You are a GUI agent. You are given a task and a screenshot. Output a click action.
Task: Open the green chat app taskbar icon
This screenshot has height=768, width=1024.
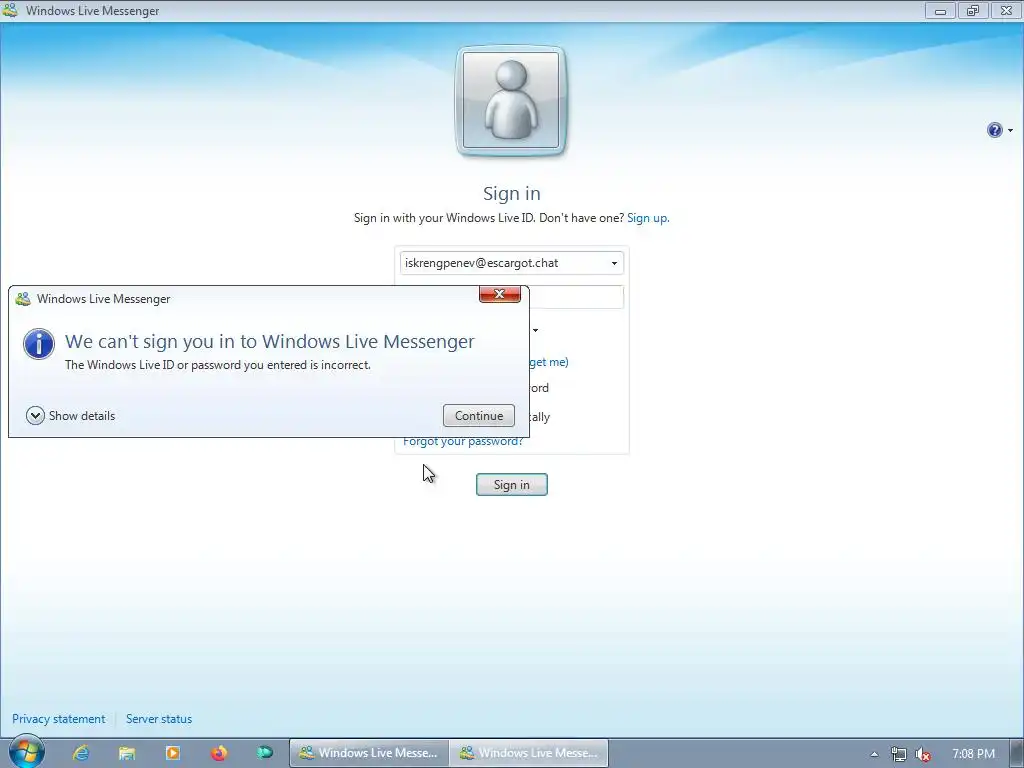pos(264,753)
